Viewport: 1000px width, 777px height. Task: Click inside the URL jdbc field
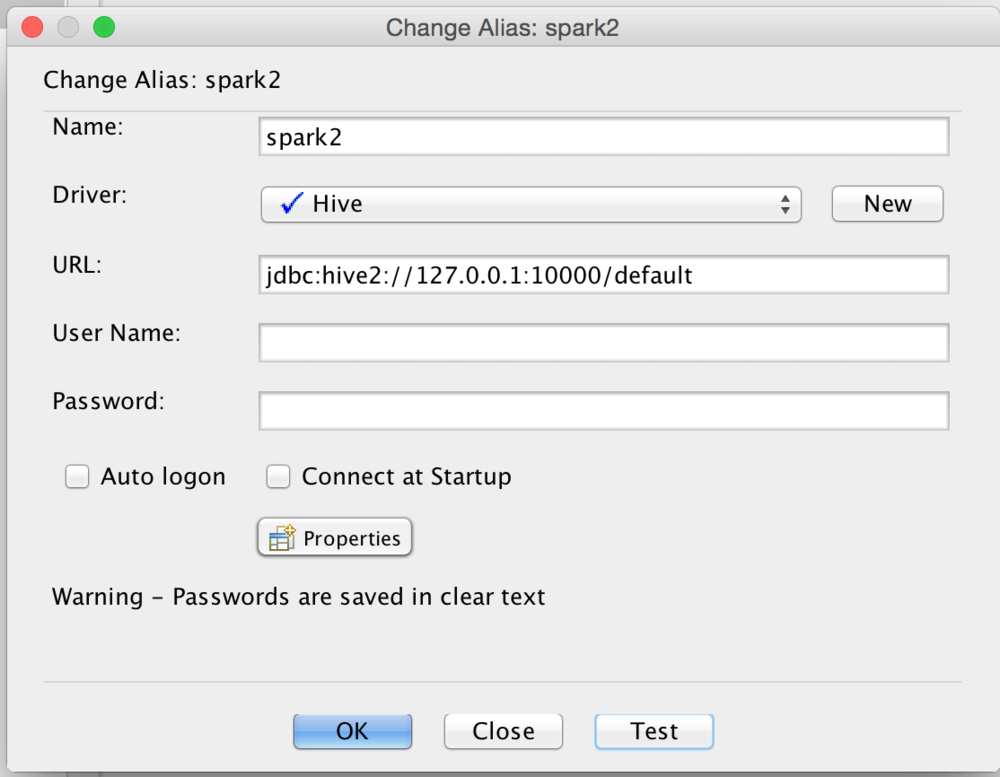pos(603,274)
